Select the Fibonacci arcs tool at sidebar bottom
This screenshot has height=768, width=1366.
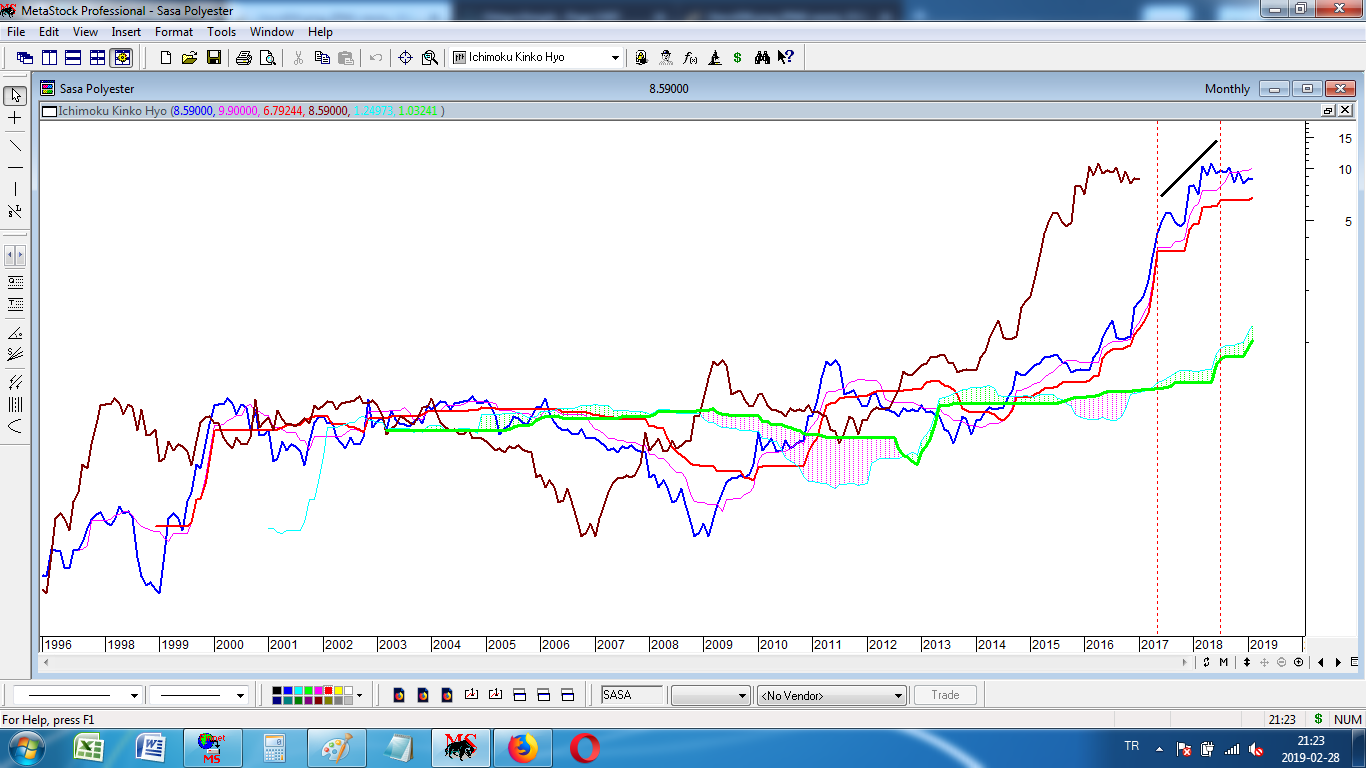15,427
